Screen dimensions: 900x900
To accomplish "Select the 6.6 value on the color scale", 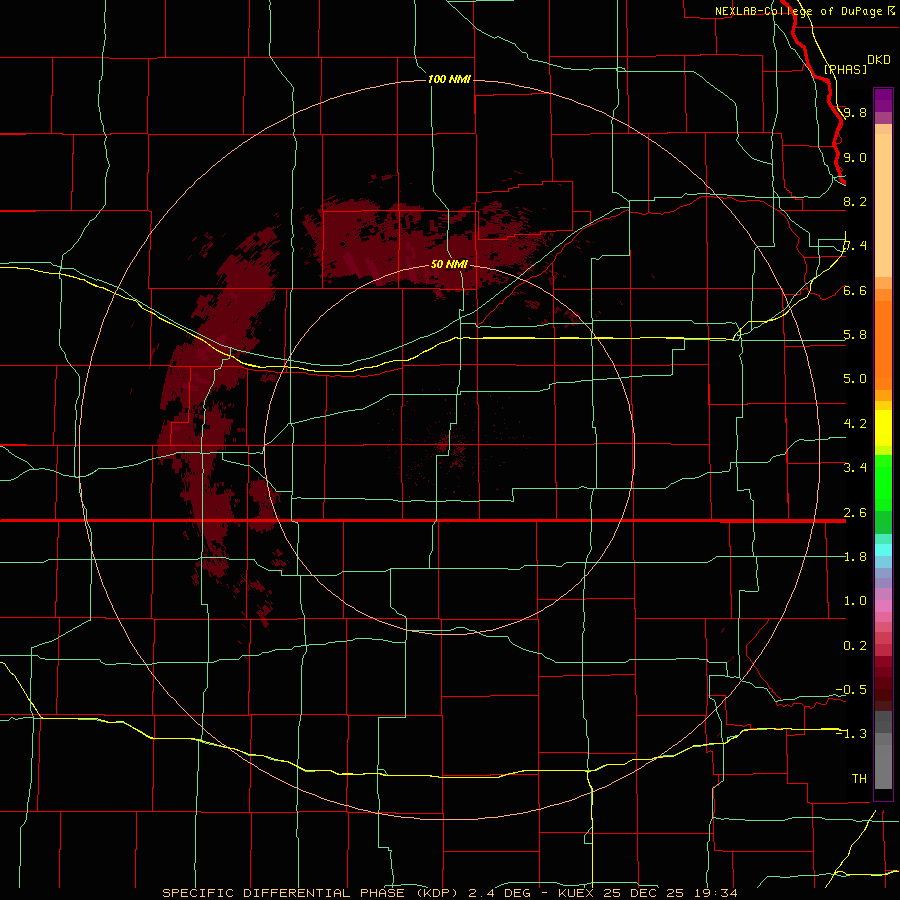I will (x=855, y=290).
